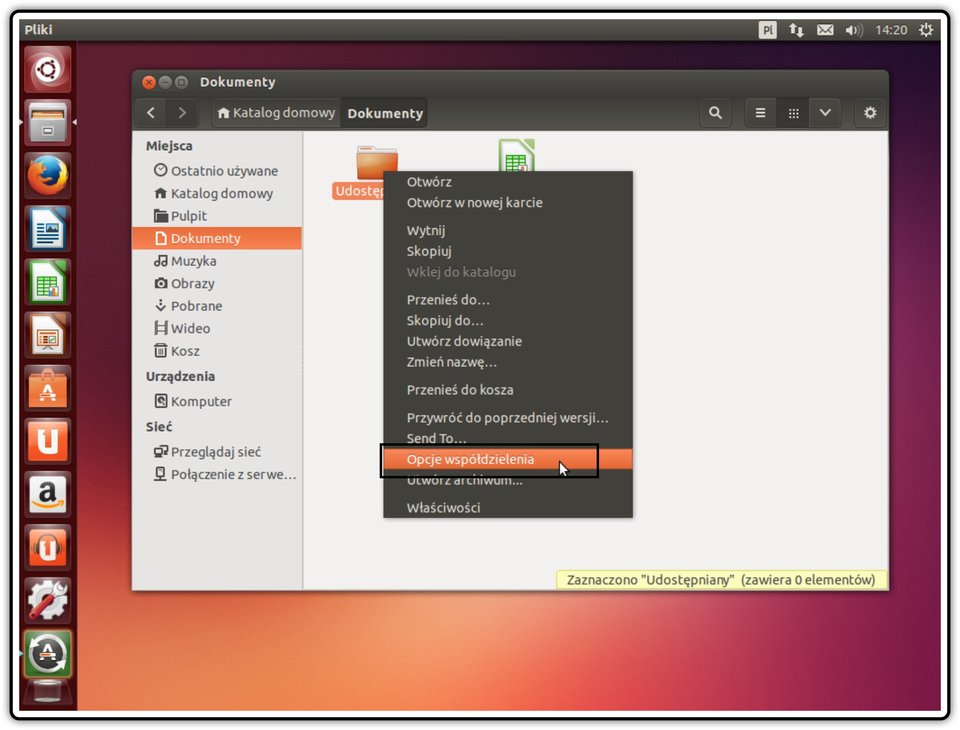
Task: Select Utwórz dowiązanie menu entry
Action: pos(508,341)
